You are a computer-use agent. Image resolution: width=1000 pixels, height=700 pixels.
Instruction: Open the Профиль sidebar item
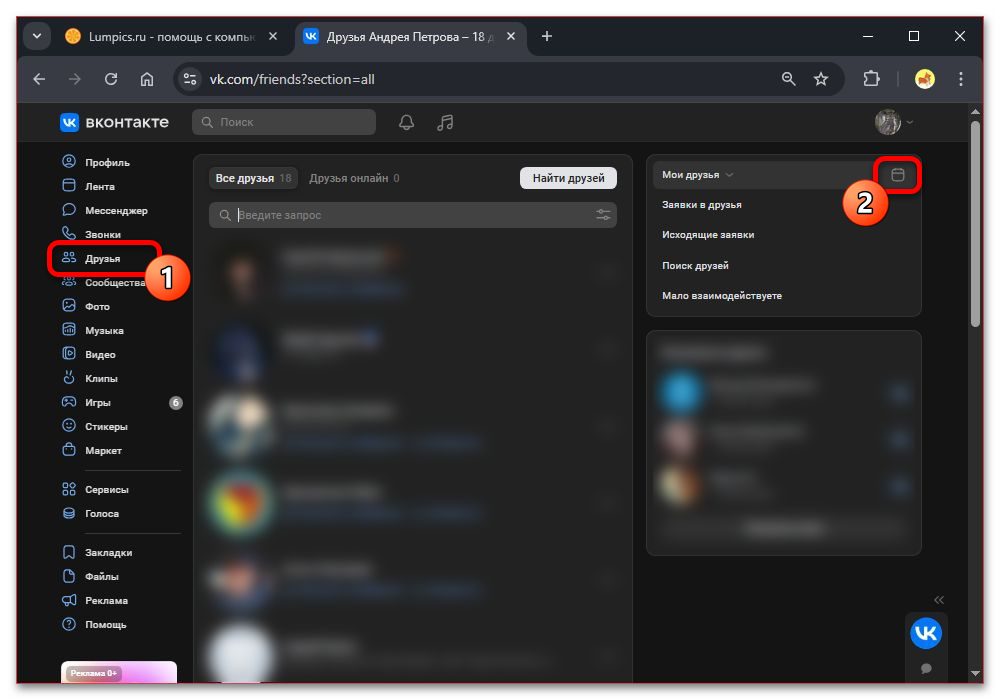(96, 162)
